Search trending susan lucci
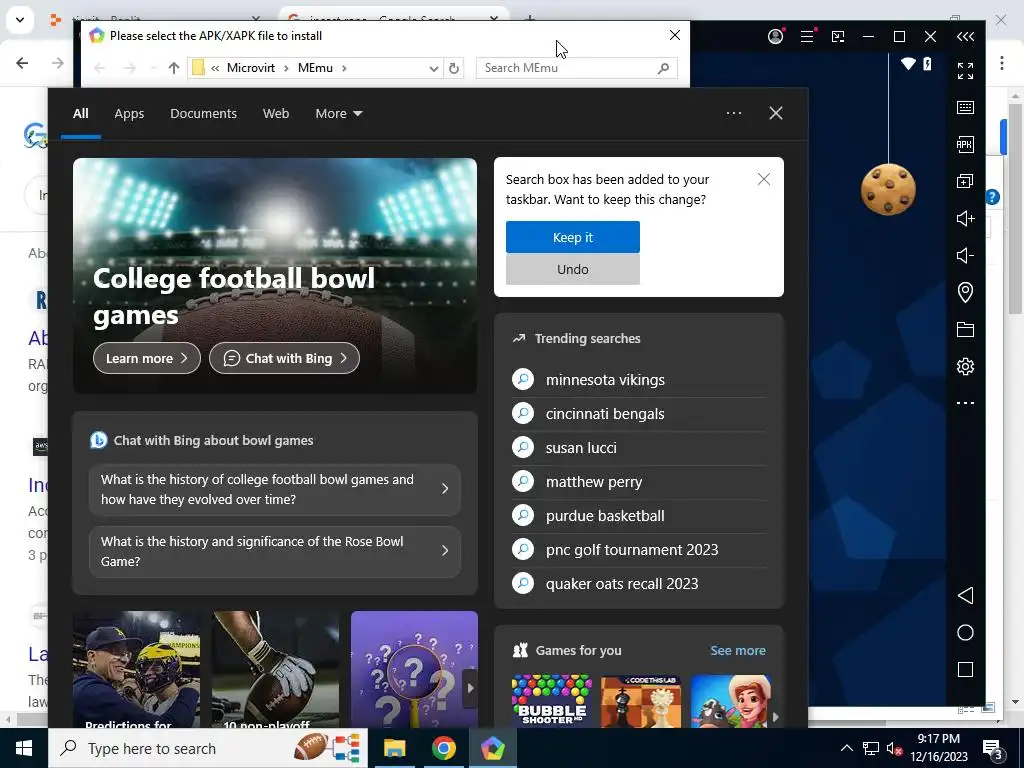 coord(639,448)
